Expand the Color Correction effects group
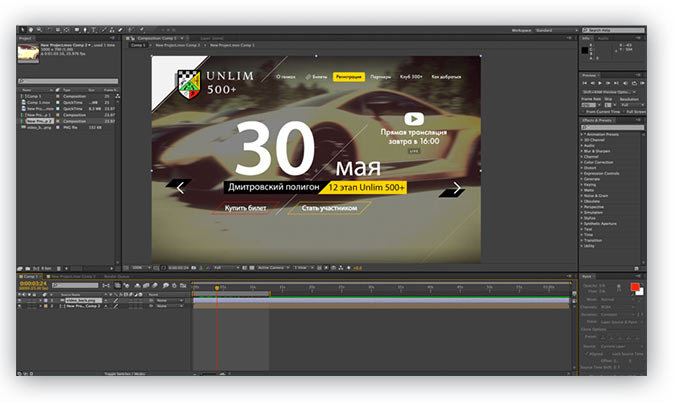The width and height of the screenshot is (675, 405). (x=584, y=161)
